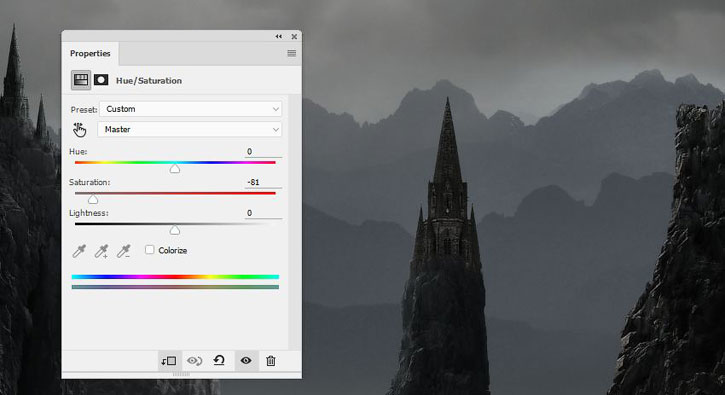This screenshot has height=395, width=725.
Task: Click the Hue value field
Action: click(263, 152)
